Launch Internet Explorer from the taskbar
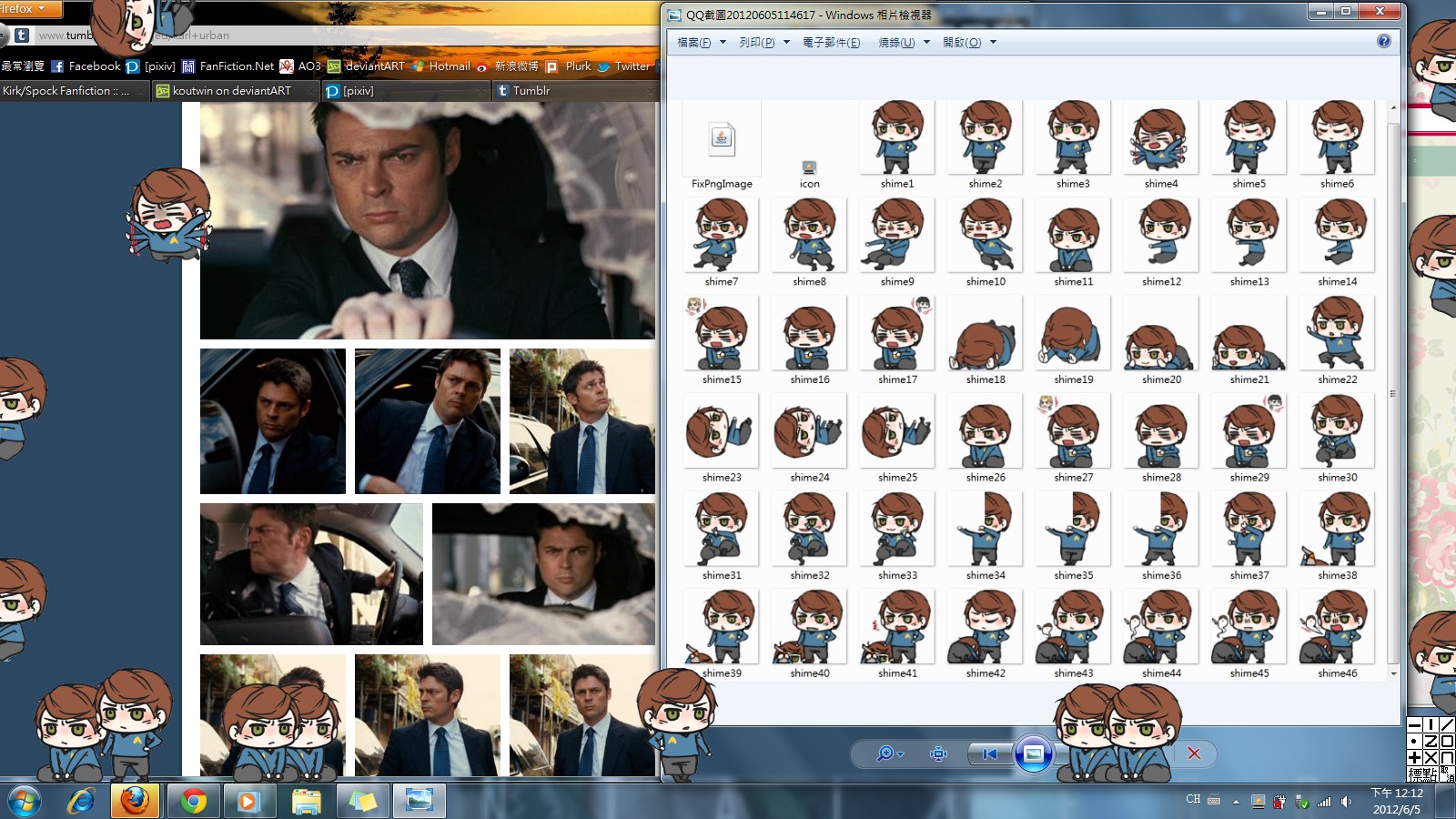The image size is (1456, 819). [81, 802]
